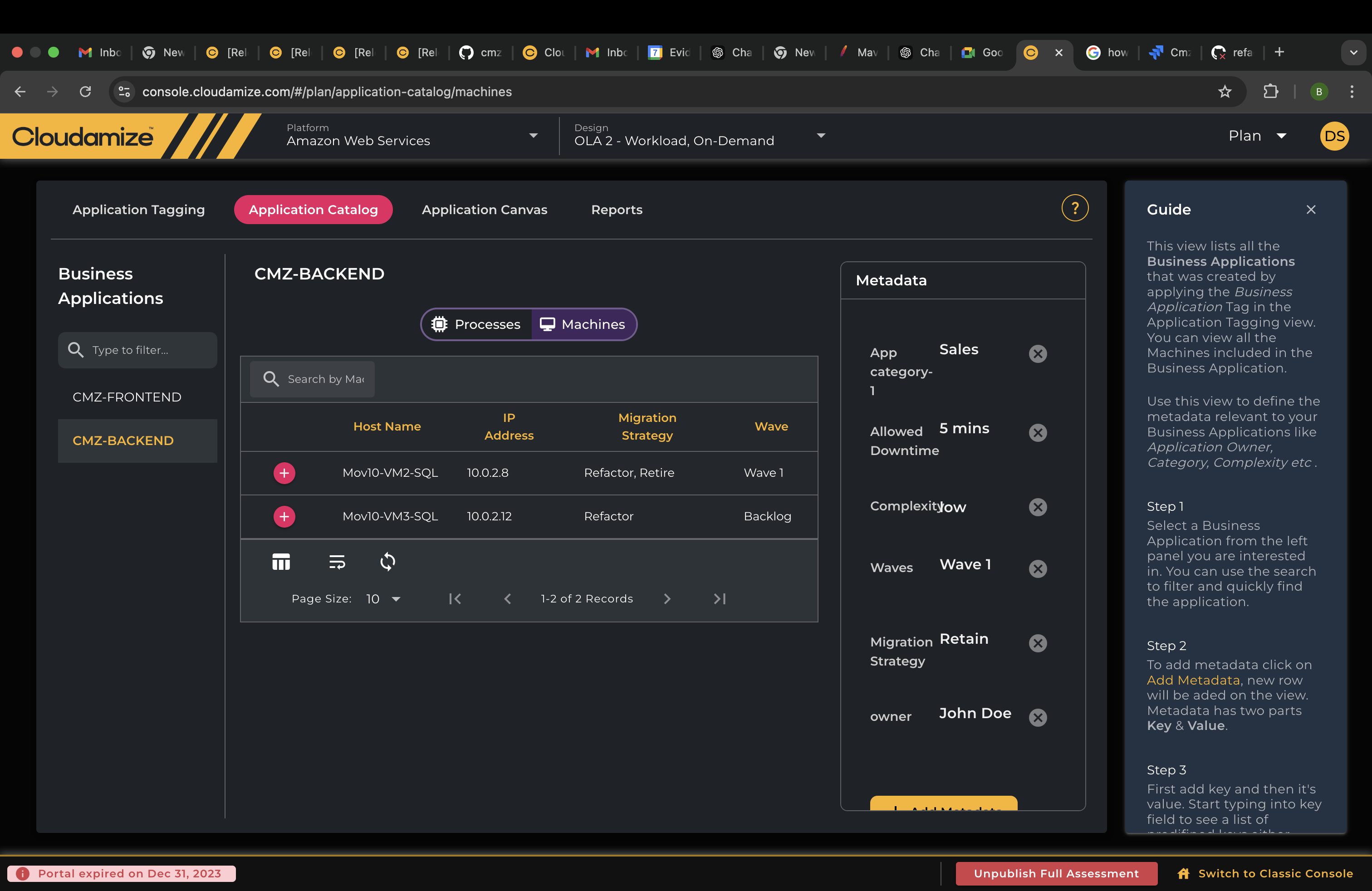Open the Design OLA 2 dropdown
This screenshot has height=891, width=1372.
tap(699, 136)
